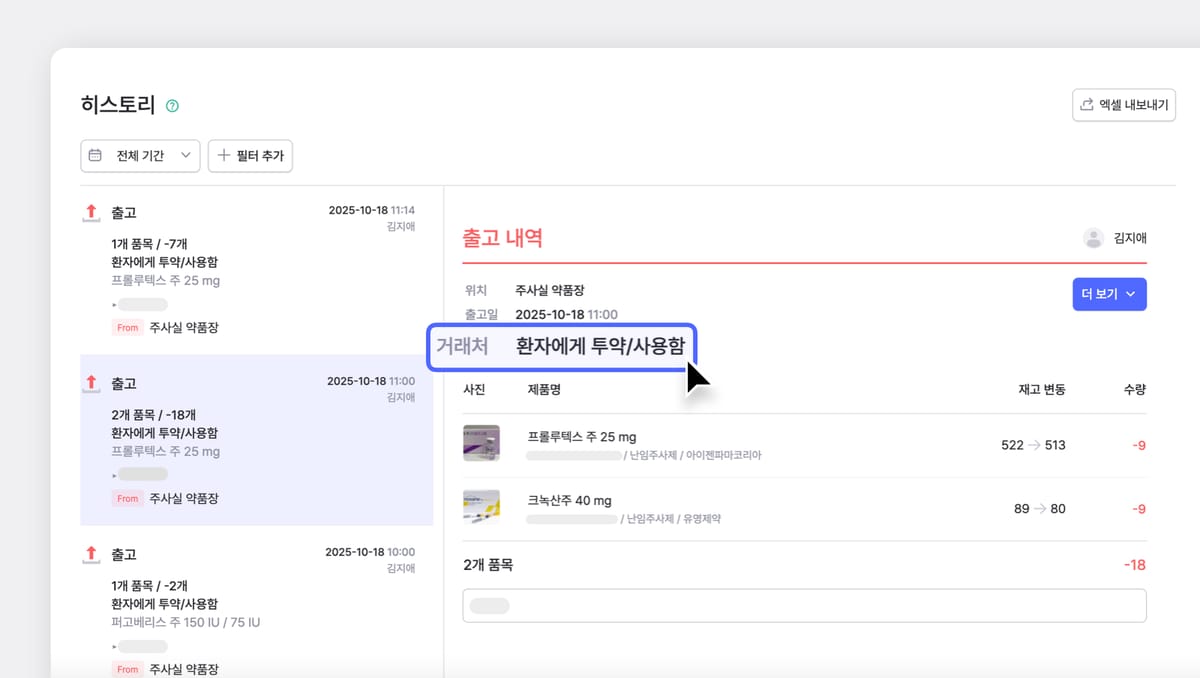Click the red 출고 arrow icon at 11:00 entry
This screenshot has height=678, width=1200.
tap(91, 383)
